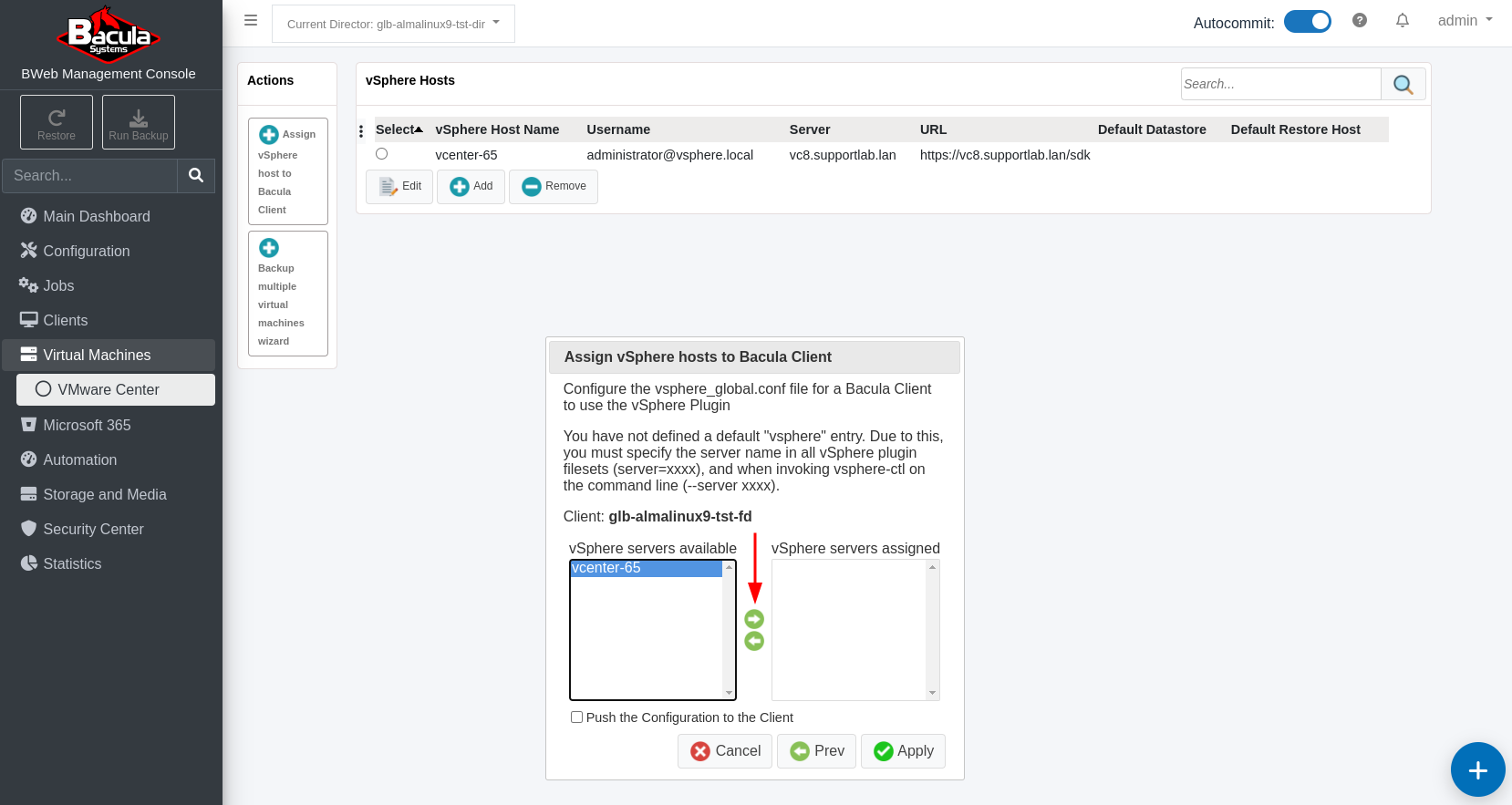Viewport: 1512px width, 805px height.
Task: Open the notifications bell
Action: pos(1403,20)
